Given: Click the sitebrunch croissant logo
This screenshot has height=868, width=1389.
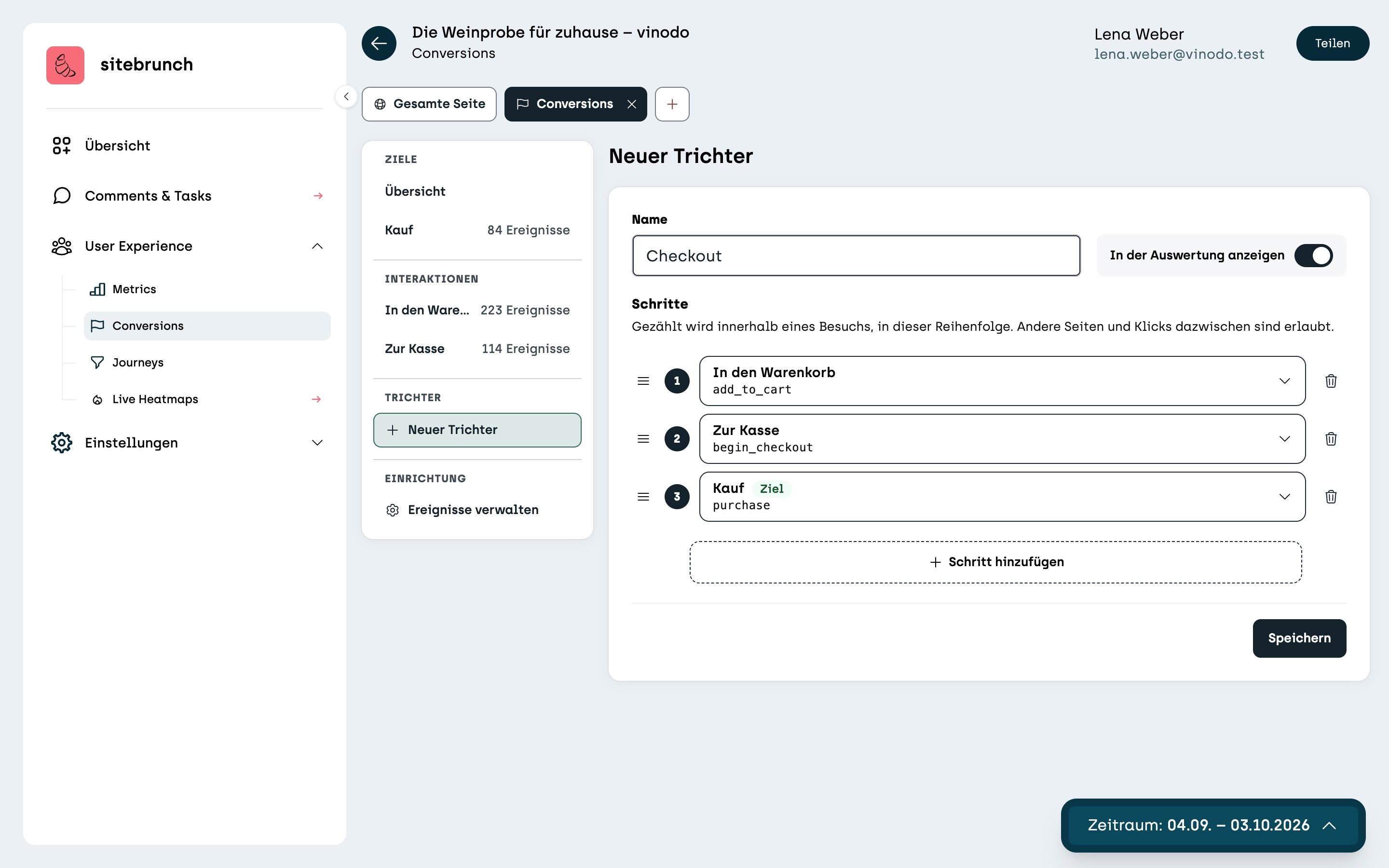Looking at the screenshot, I should pos(65,65).
